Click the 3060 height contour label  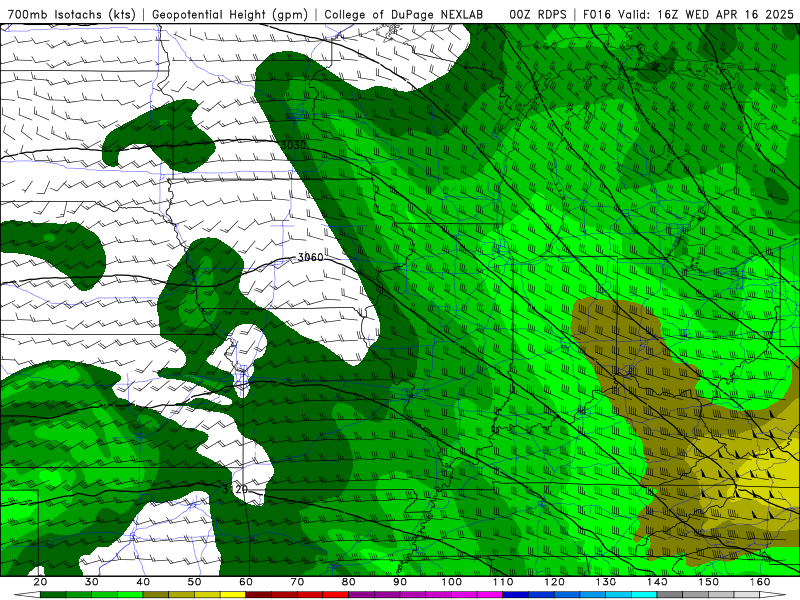pos(310,257)
